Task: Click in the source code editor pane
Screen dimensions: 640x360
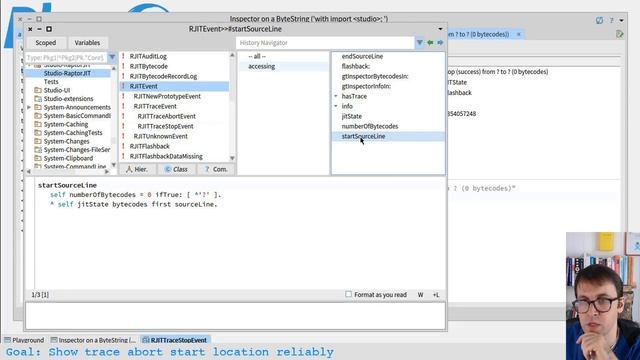Action: pyautogui.click(x=240, y=233)
